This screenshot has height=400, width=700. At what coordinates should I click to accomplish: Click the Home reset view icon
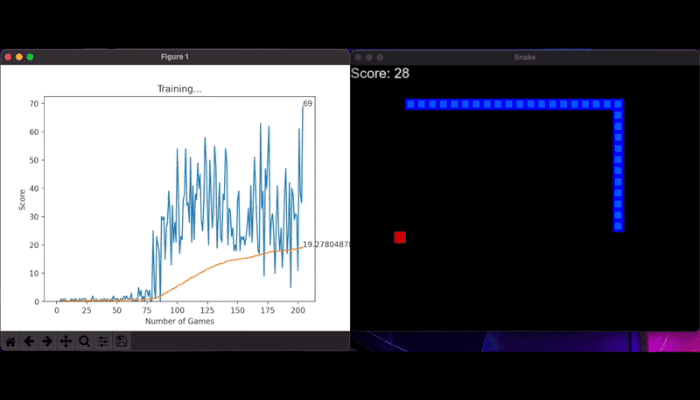10,341
